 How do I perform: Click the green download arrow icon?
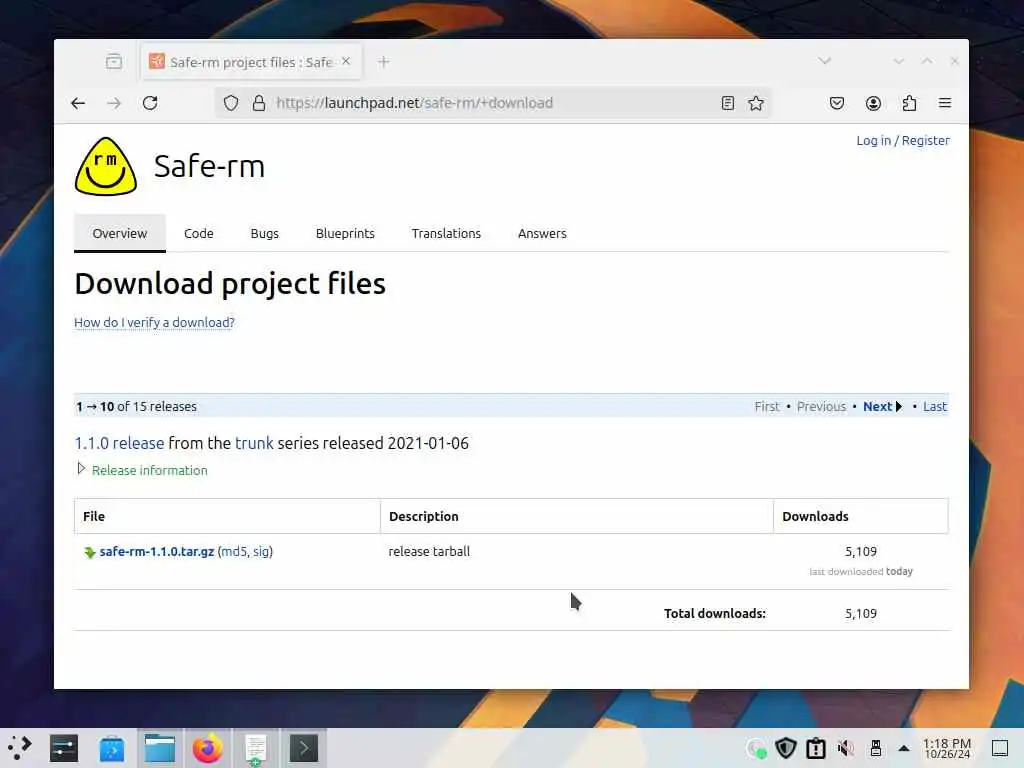pos(90,552)
